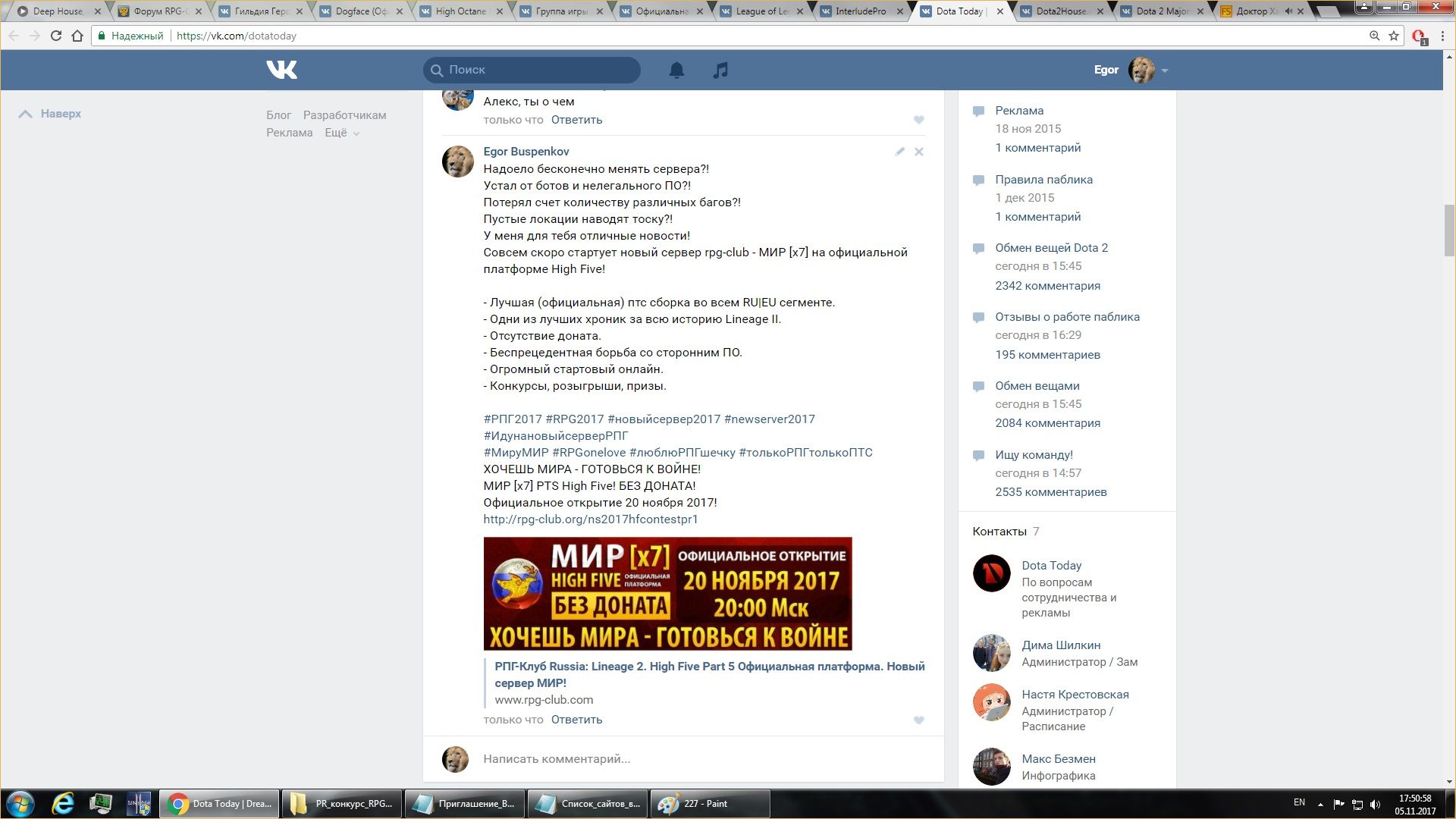This screenshot has height=819, width=1456.
Task: Open Дима Шилкин's avatar
Action: [992, 653]
